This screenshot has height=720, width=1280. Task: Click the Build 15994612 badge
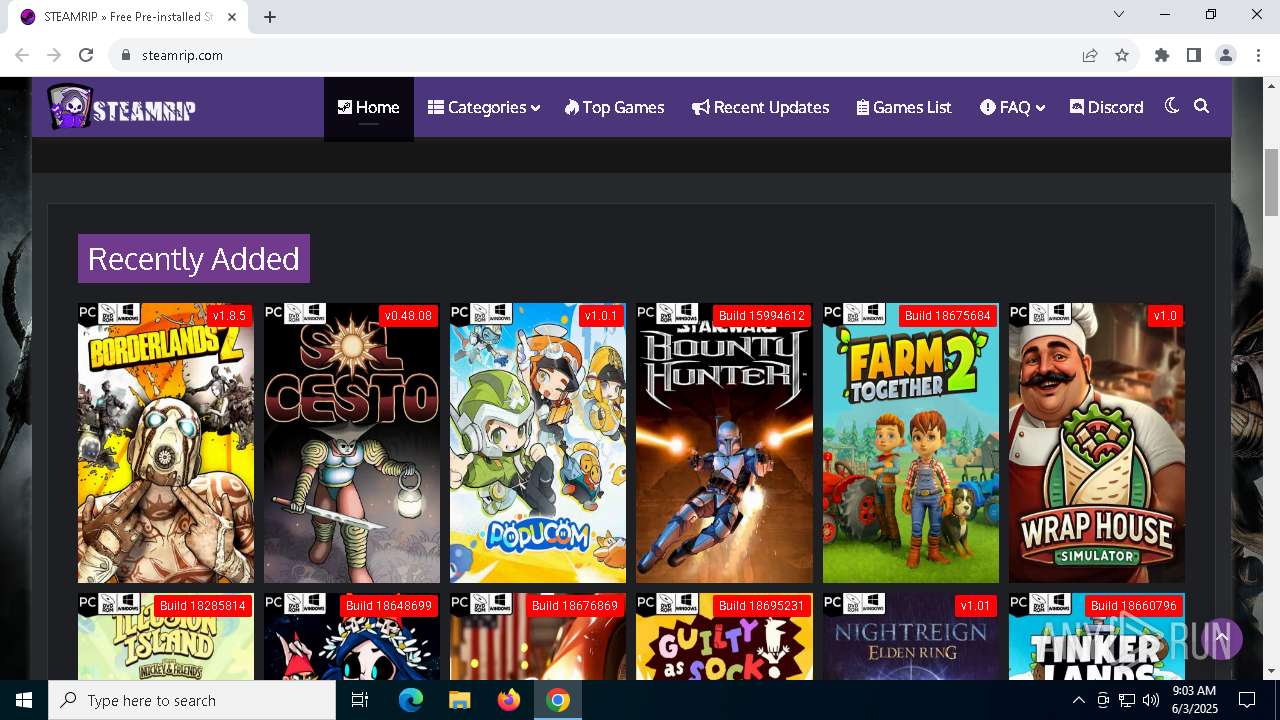(x=762, y=316)
